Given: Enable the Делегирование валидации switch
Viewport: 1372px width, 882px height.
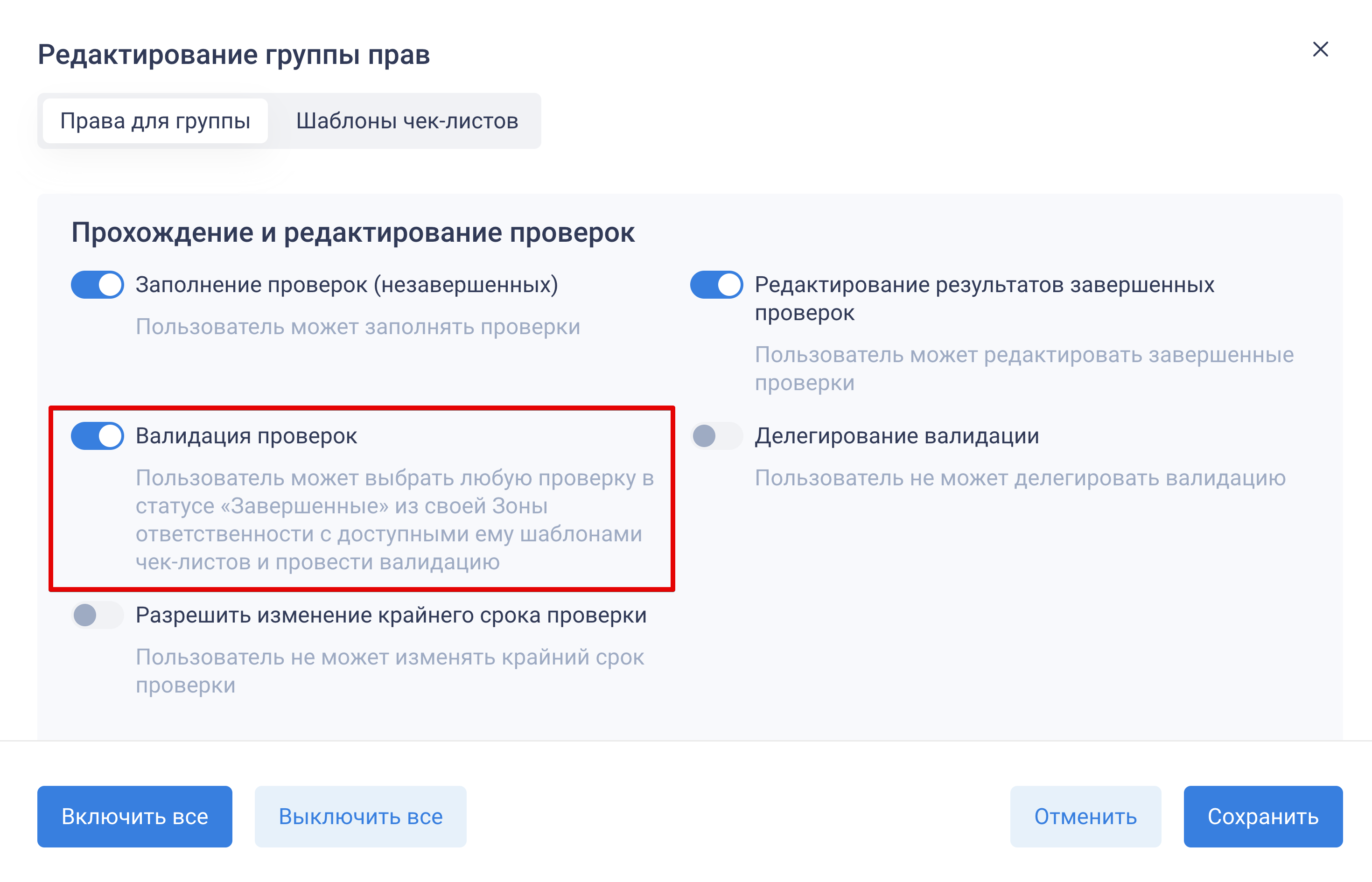Looking at the screenshot, I should [x=716, y=436].
